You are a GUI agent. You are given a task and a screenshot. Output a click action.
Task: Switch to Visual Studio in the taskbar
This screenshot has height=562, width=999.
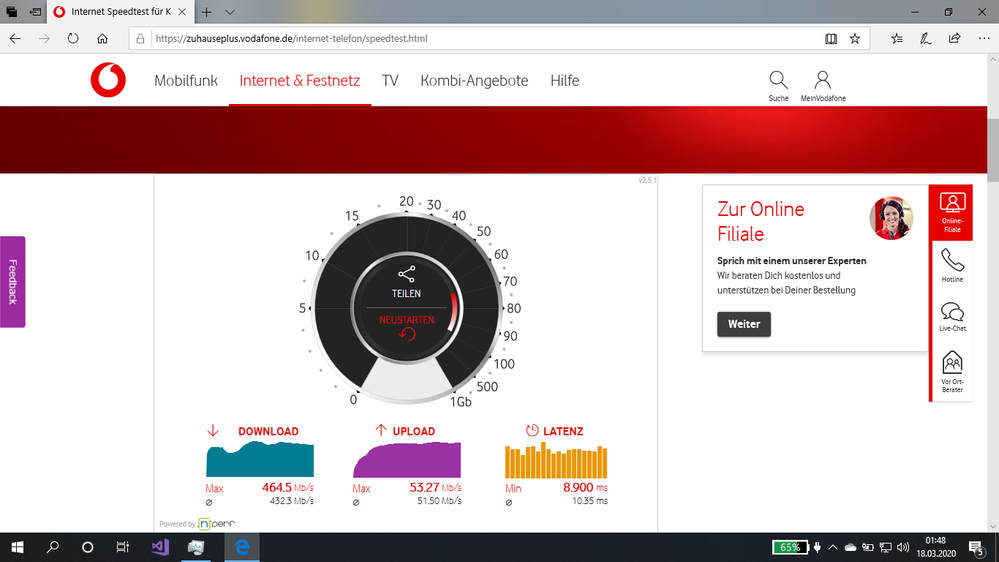(x=160, y=547)
